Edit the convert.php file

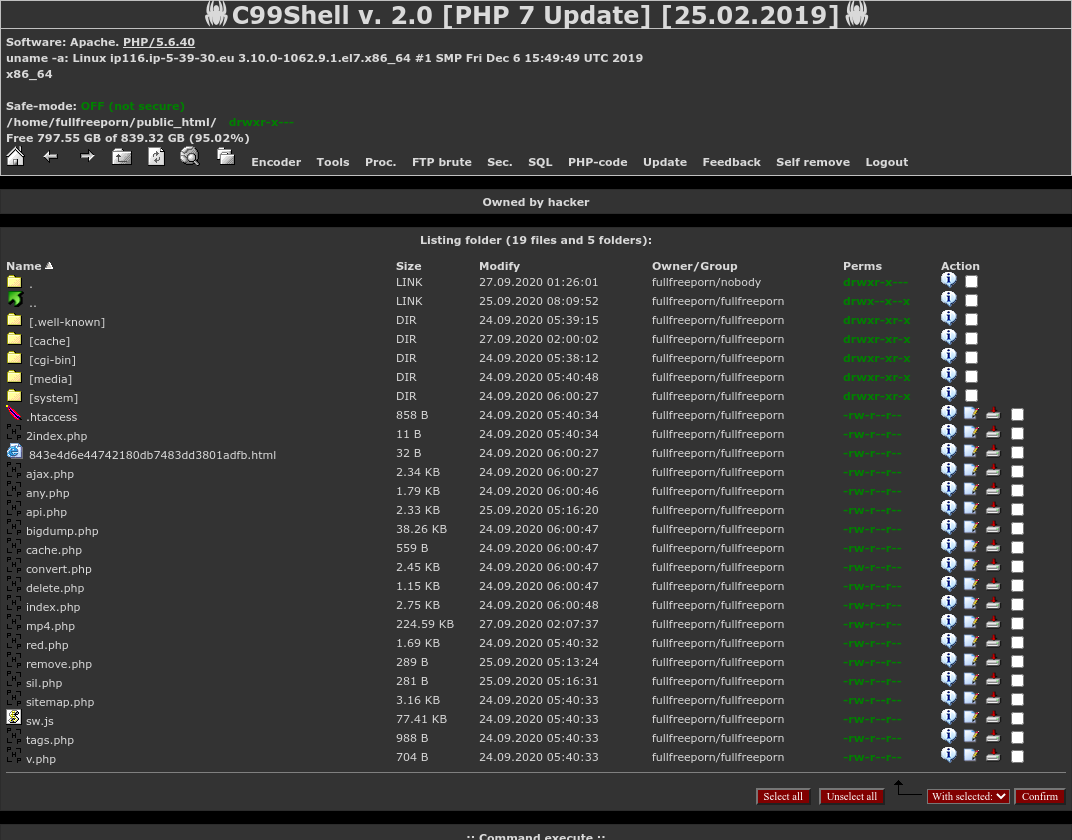coord(971,565)
